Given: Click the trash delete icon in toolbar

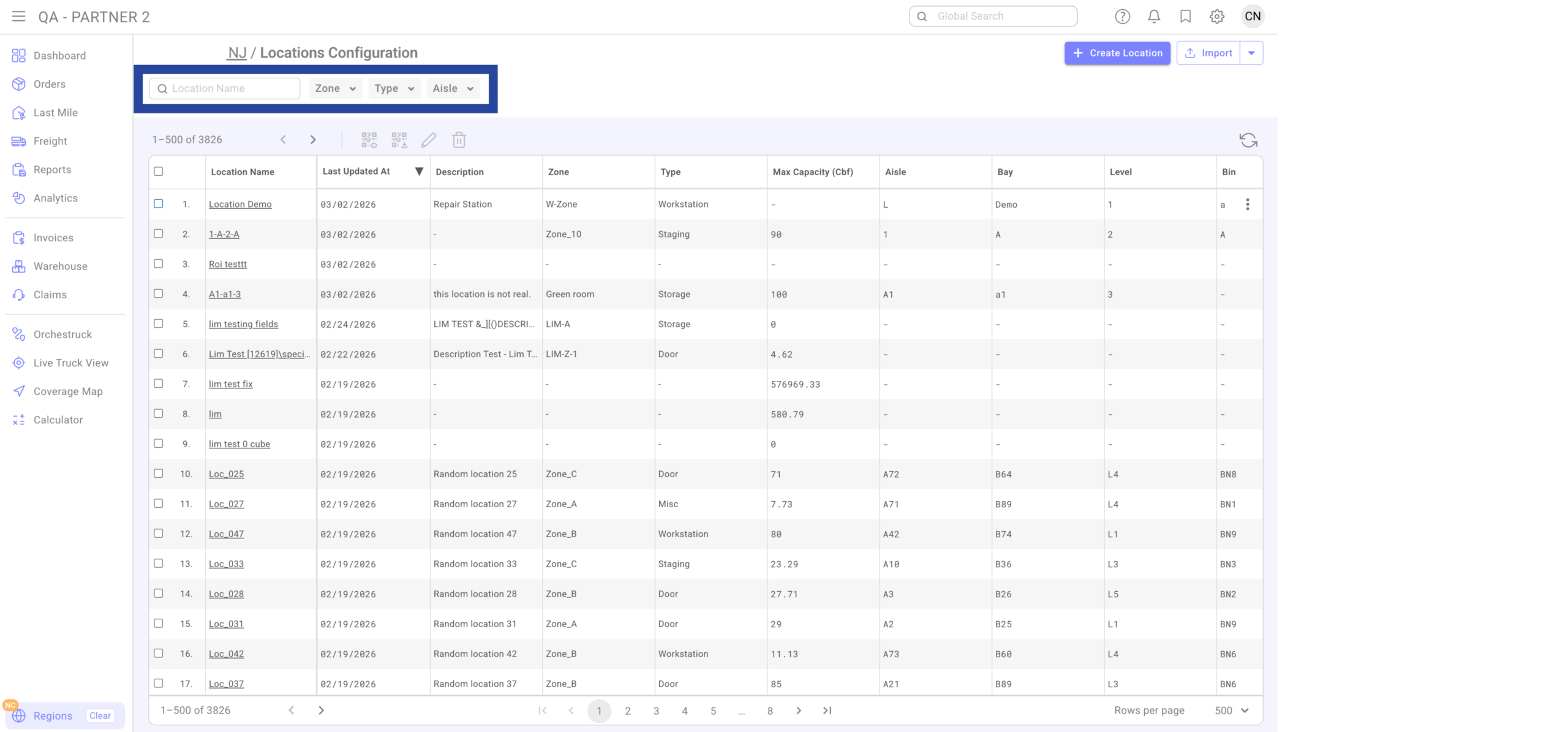Looking at the screenshot, I should point(459,140).
